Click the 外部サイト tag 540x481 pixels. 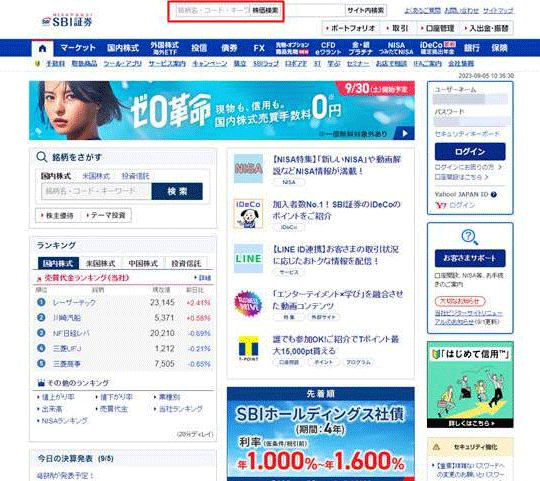tap(323, 317)
